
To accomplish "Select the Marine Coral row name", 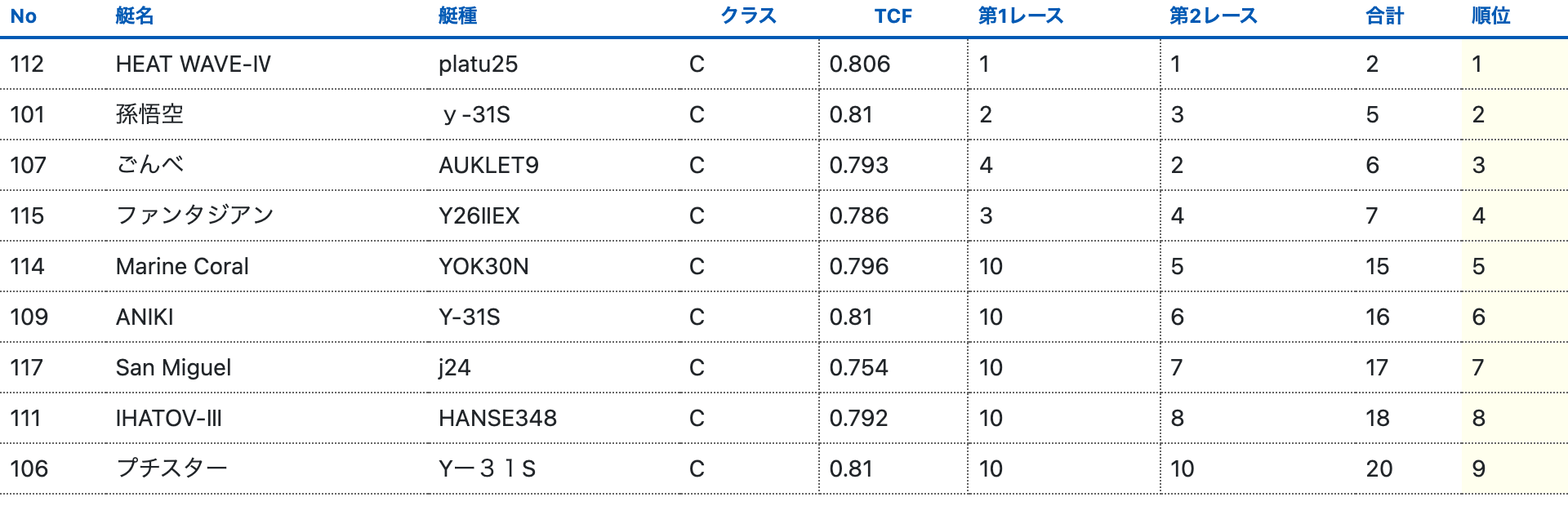I will [182, 267].
